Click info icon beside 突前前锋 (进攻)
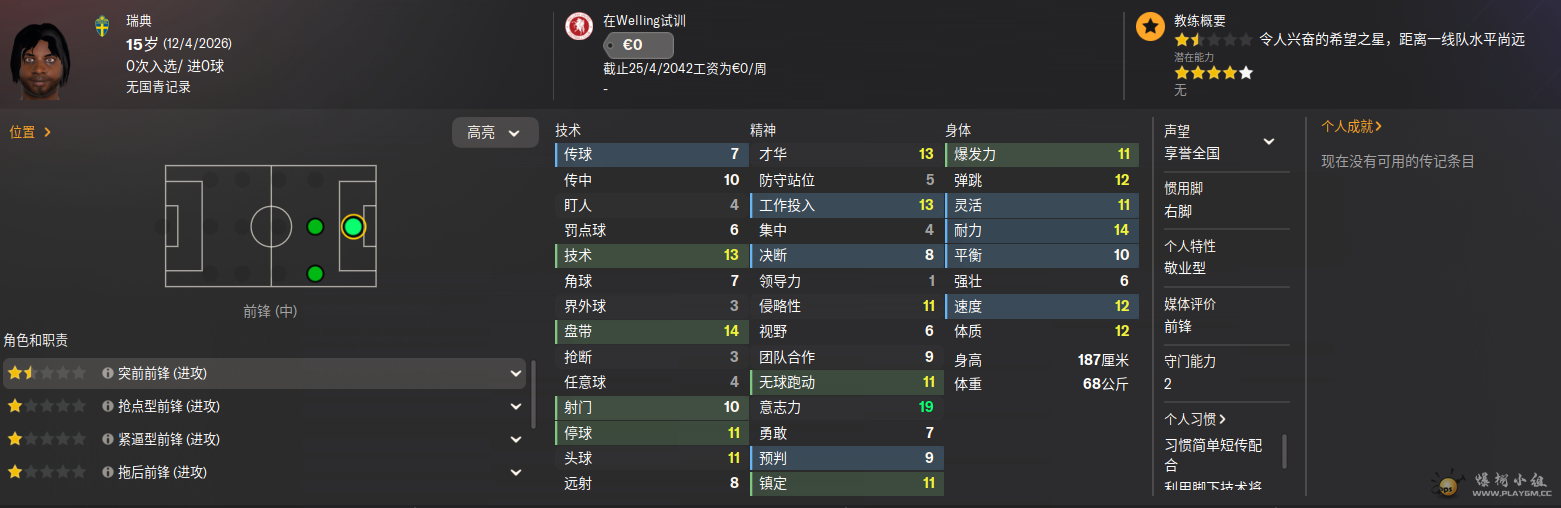The width and height of the screenshot is (1561, 508). click(108, 373)
